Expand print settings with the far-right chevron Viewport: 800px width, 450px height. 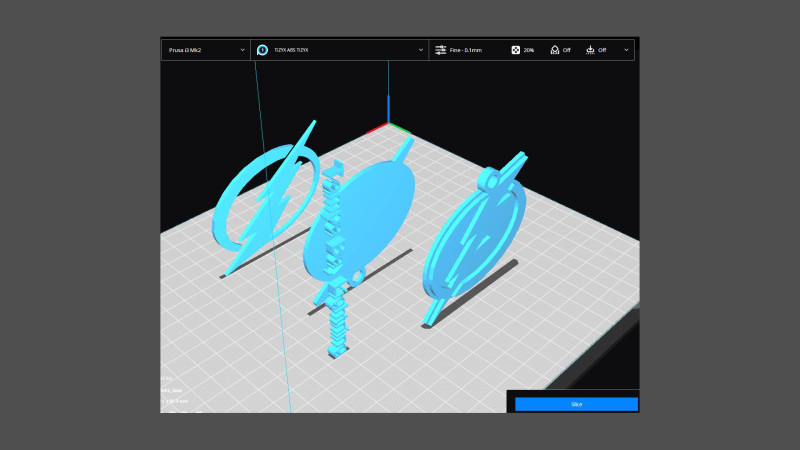[x=627, y=49]
